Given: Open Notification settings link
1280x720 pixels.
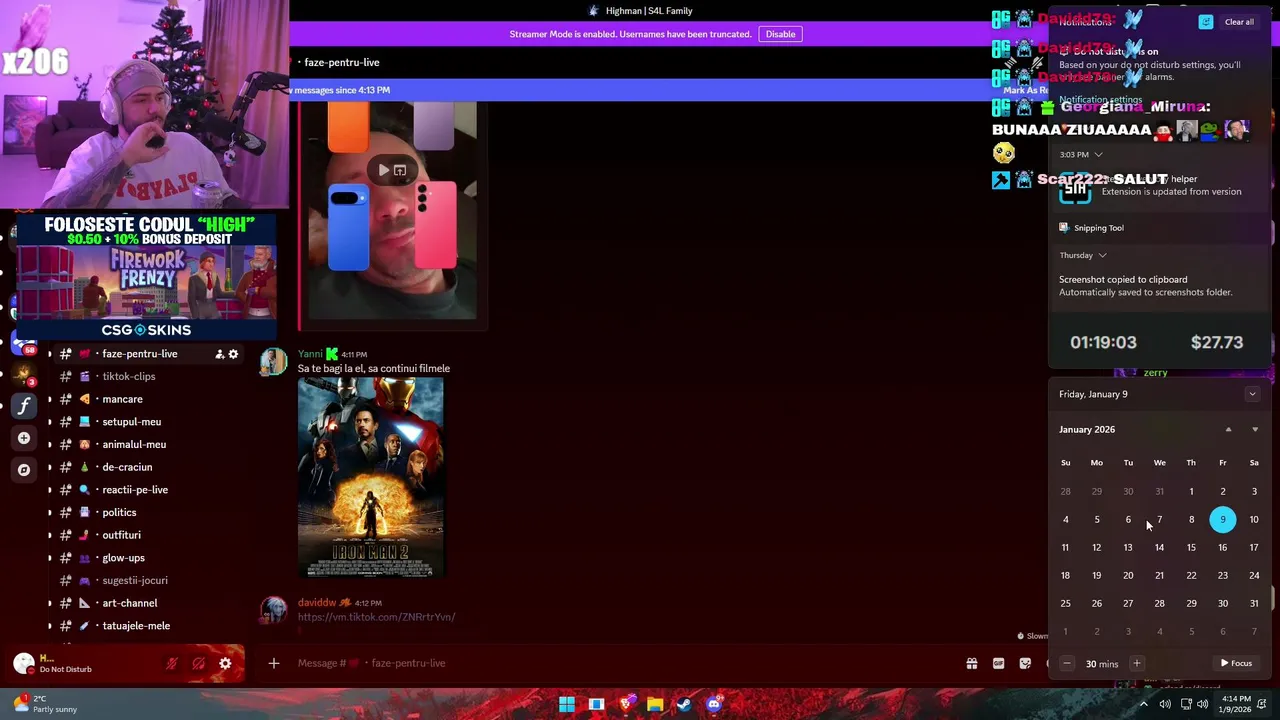Looking at the screenshot, I should 1100,100.
